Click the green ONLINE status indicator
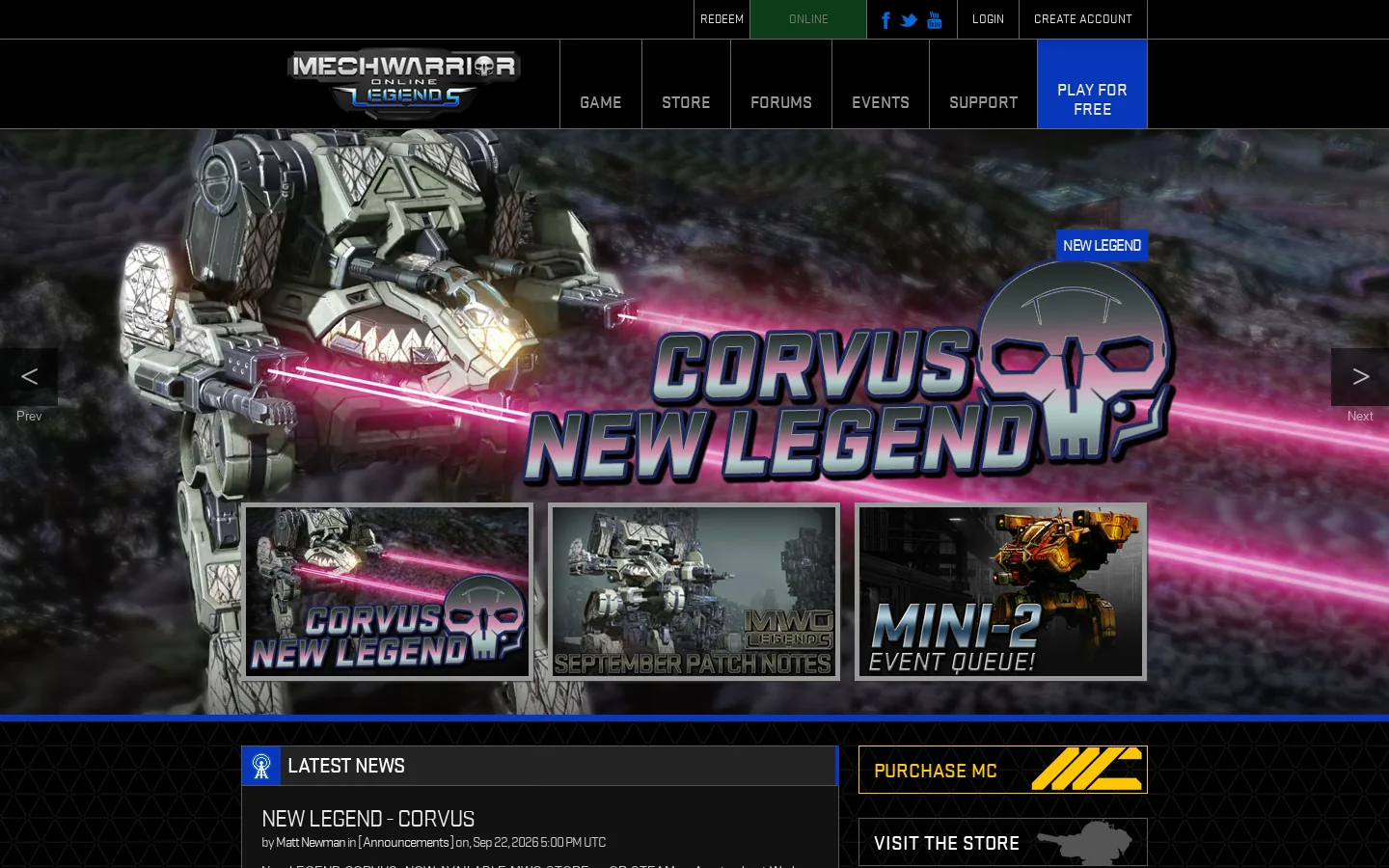The height and width of the screenshot is (868, 1389). pos(808,19)
